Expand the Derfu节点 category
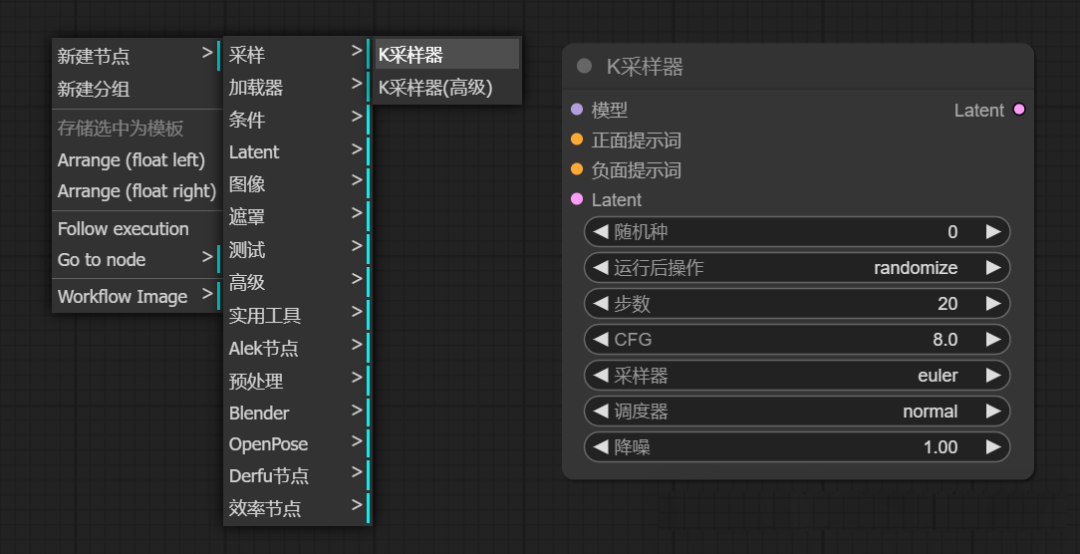The width and height of the screenshot is (1080, 554). (x=298, y=475)
